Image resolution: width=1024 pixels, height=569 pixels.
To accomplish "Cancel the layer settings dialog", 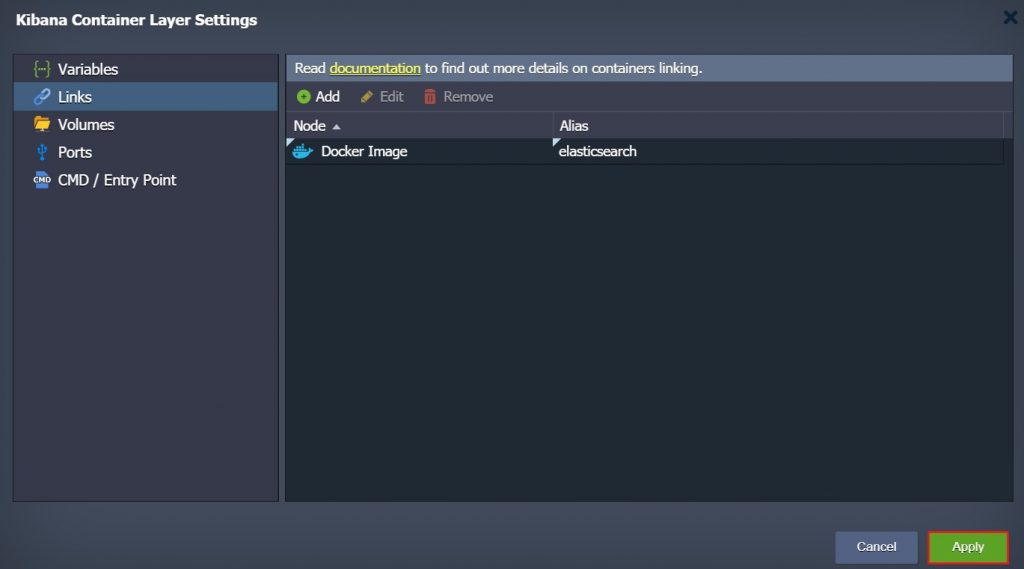I will point(876,547).
